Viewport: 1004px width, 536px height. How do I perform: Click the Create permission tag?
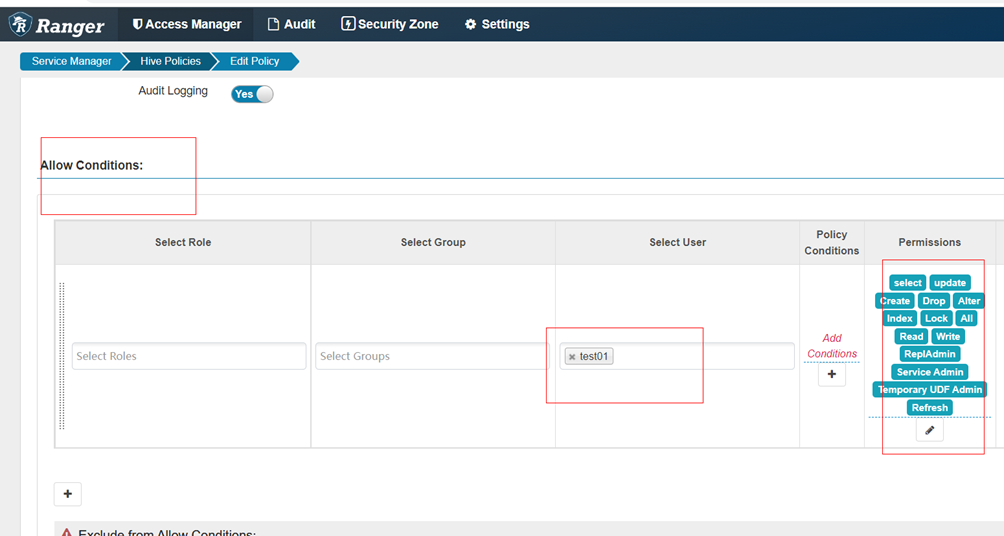pyautogui.click(x=895, y=300)
